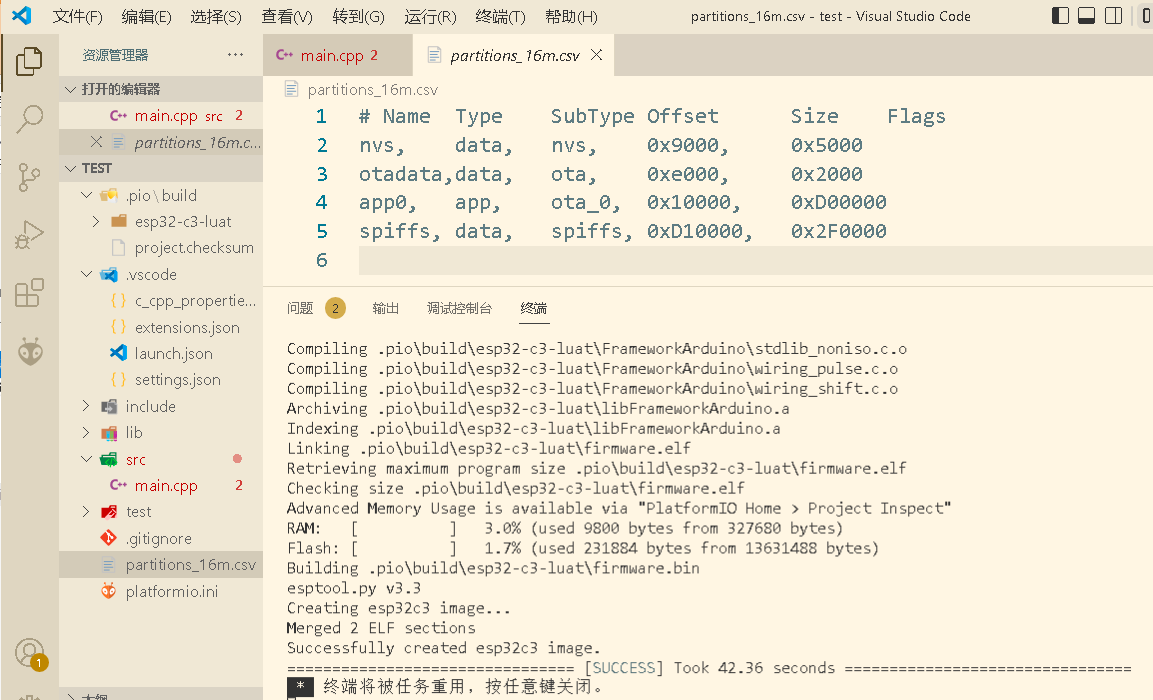Open the 转到(G) menu
The height and width of the screenshot is (700, 1153).
358,16
